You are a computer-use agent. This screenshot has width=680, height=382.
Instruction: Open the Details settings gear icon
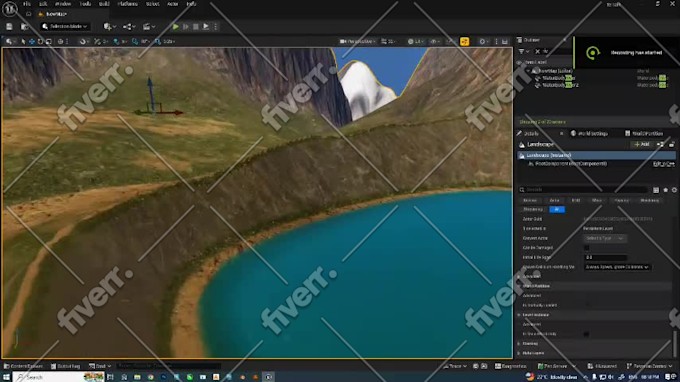pyautogui.click(x=674, y=190)
